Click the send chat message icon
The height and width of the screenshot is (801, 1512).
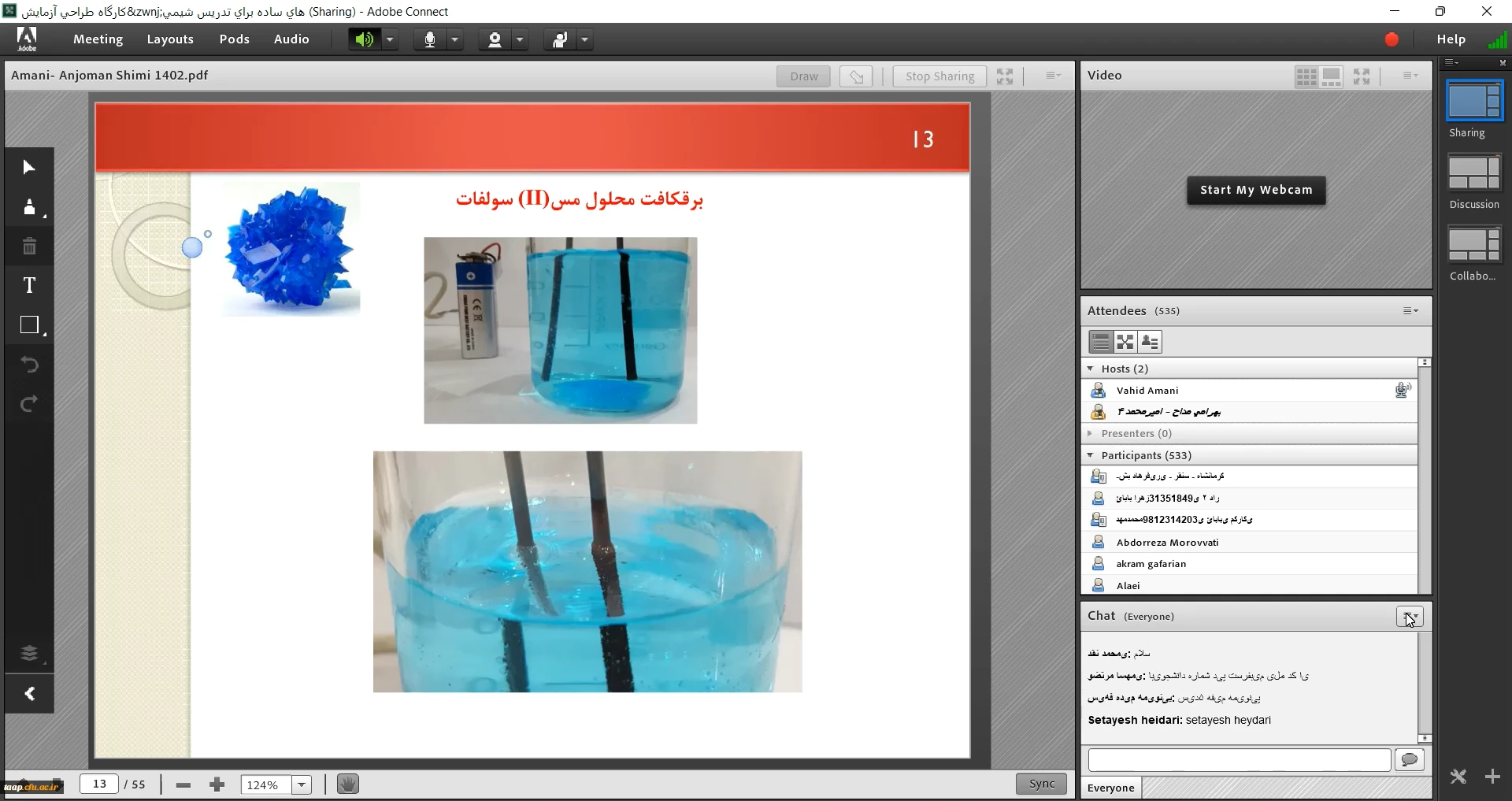1409,760
